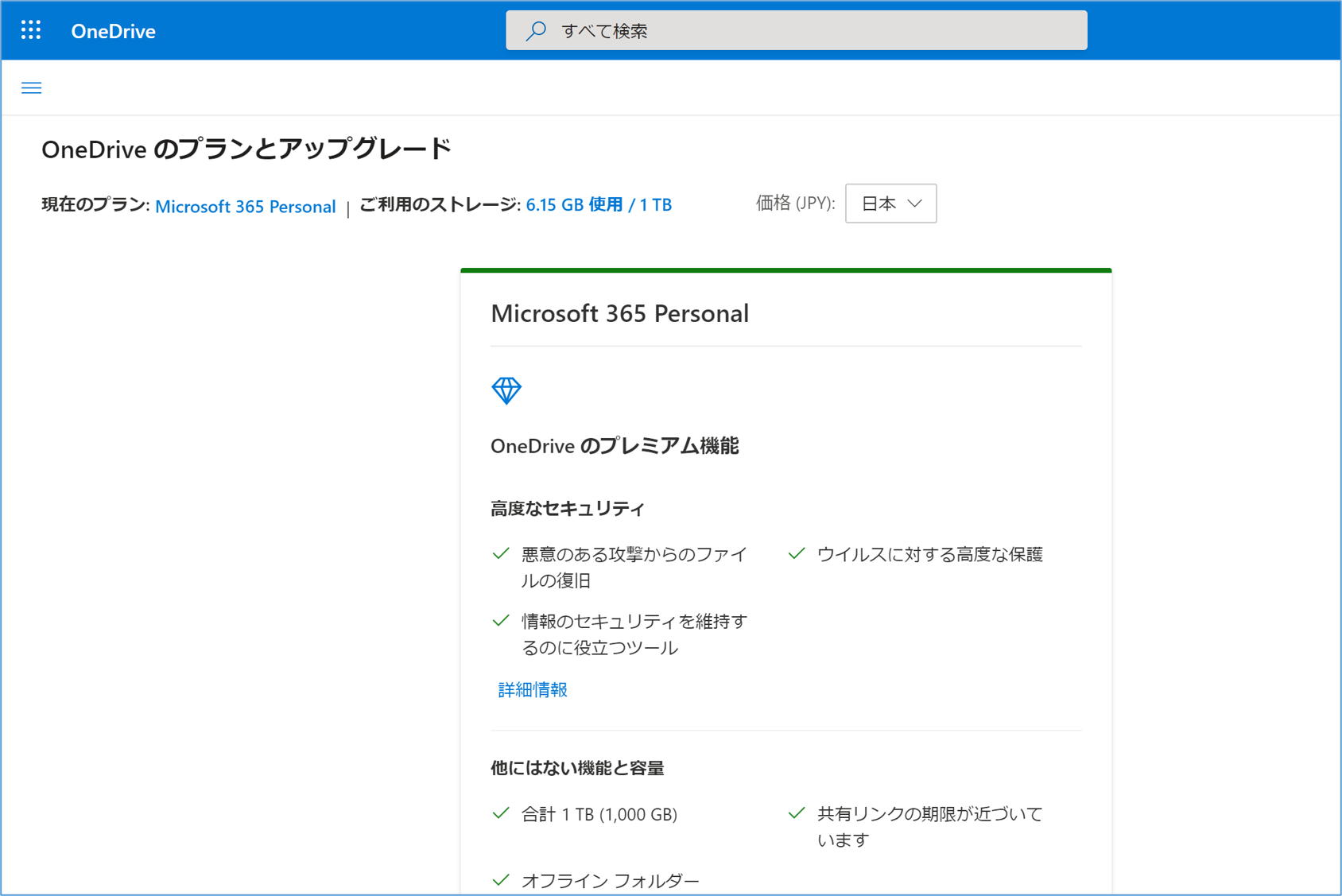Click 合計 1 TB (1,000 GB) text
Screen dimensions: 1342x896
tap(599, 814)
